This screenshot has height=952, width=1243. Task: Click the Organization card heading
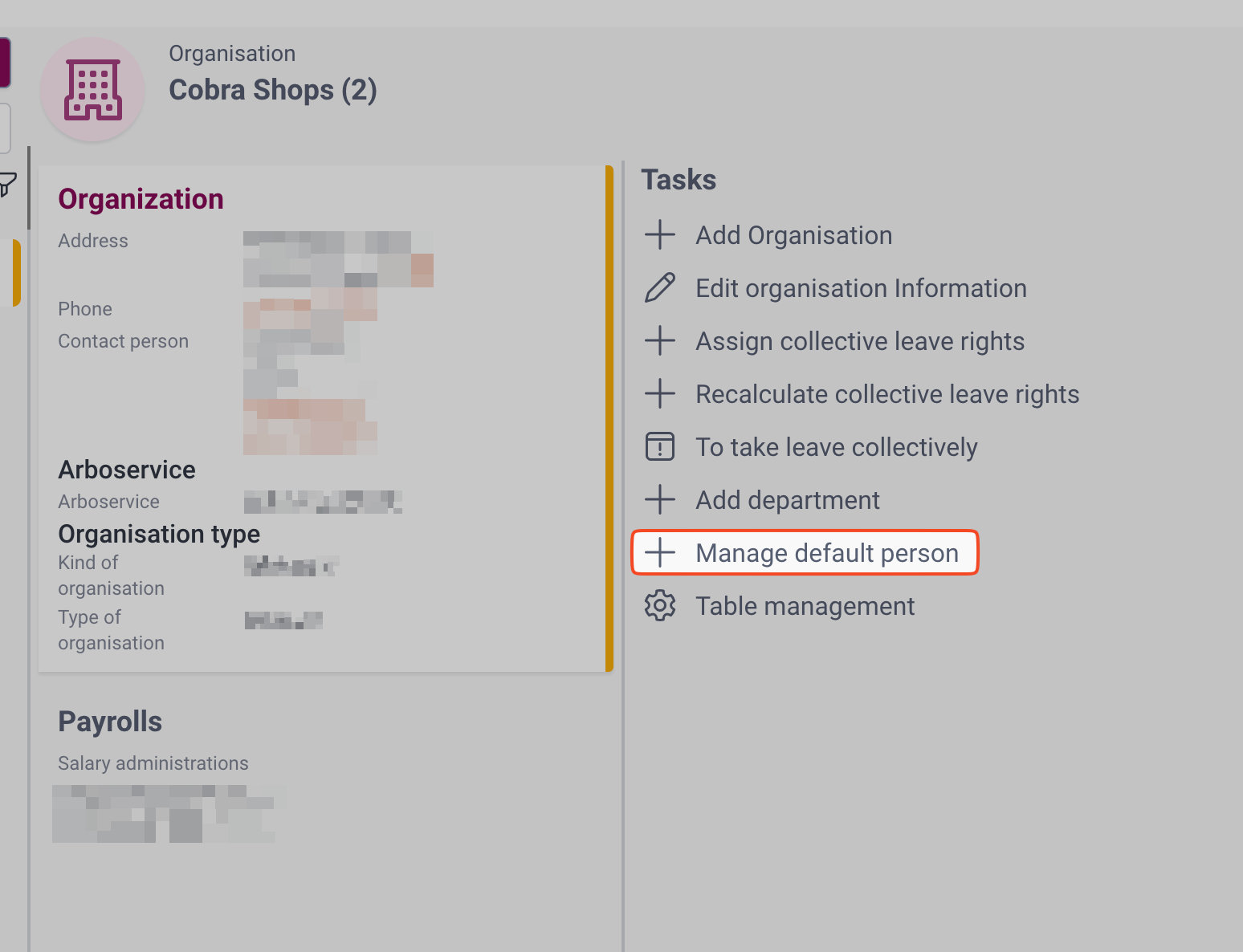(141, 199)
